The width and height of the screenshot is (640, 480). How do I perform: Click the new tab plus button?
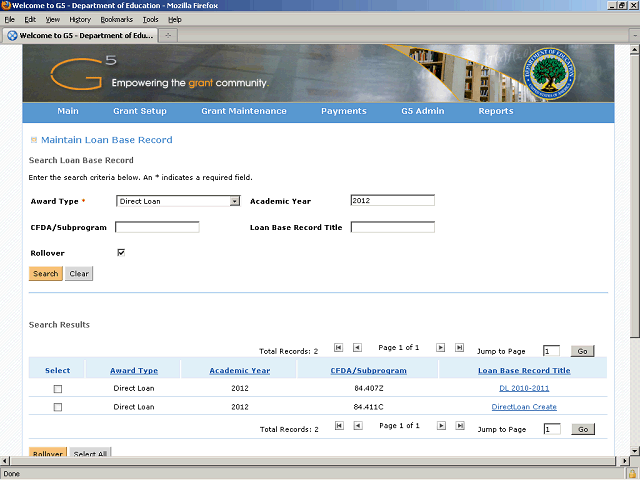click(168, 36)
